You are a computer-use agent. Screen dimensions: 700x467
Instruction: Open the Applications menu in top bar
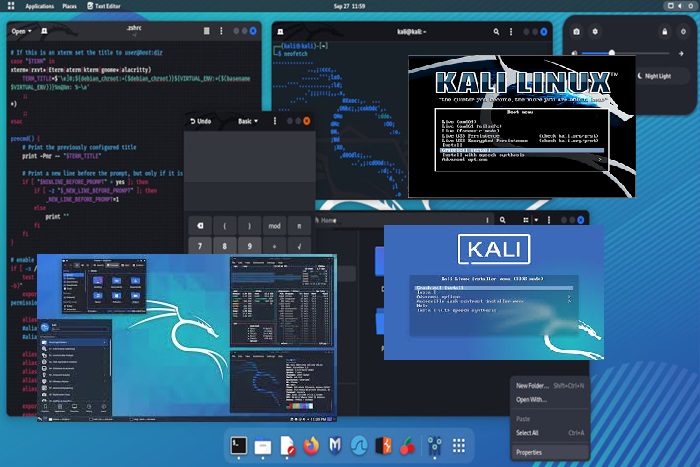click(38, 6)
